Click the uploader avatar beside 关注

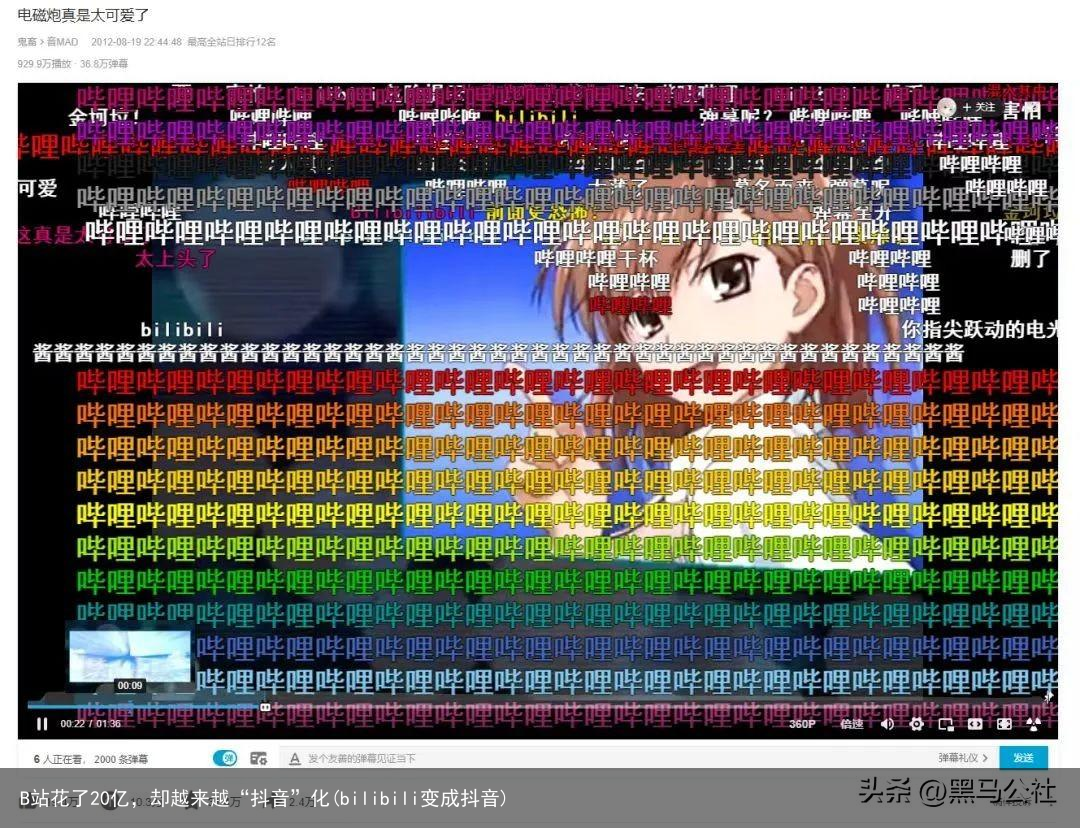click(x=947, y=107)
